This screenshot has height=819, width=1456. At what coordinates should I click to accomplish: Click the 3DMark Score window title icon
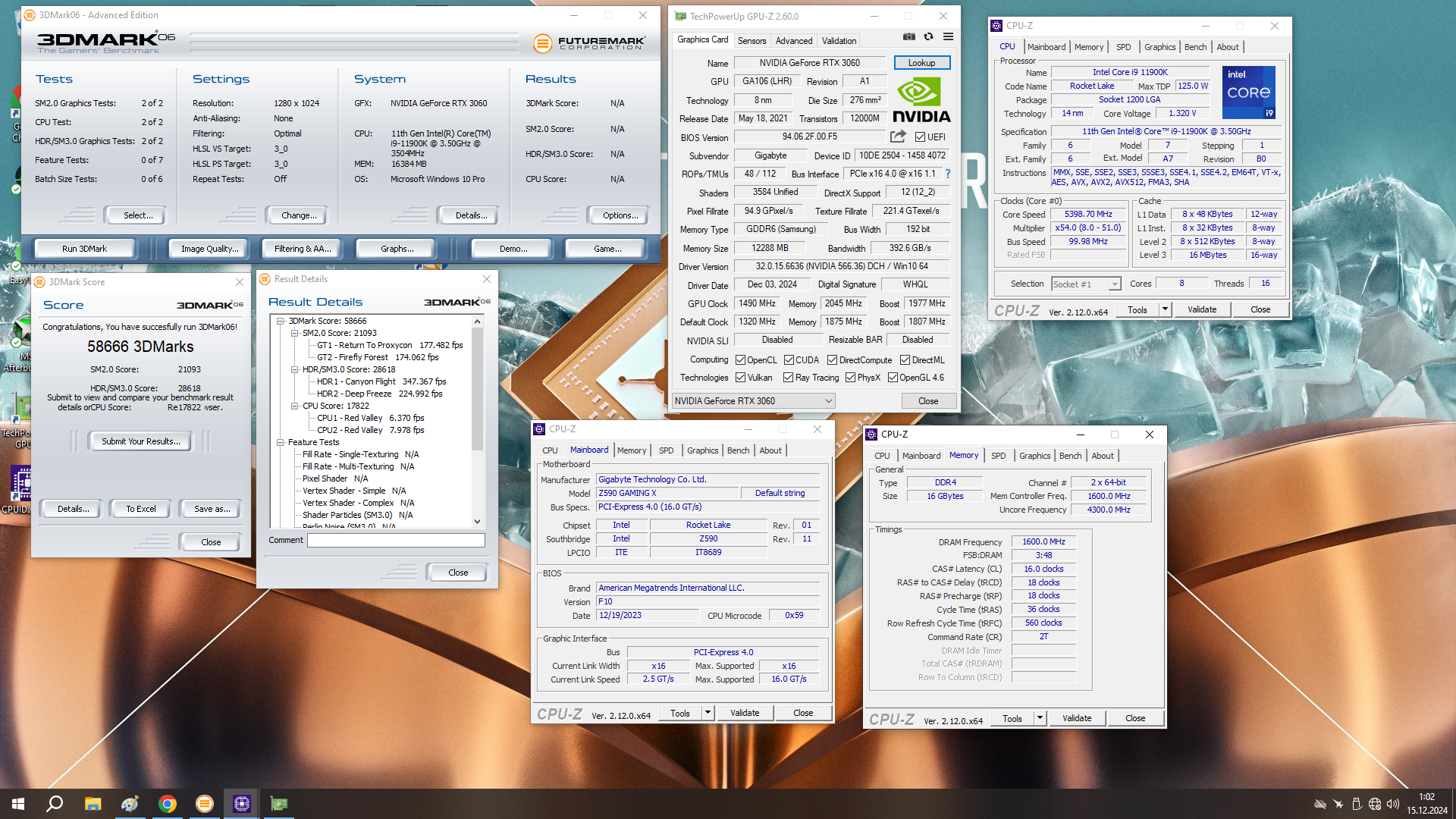(39, 281)
